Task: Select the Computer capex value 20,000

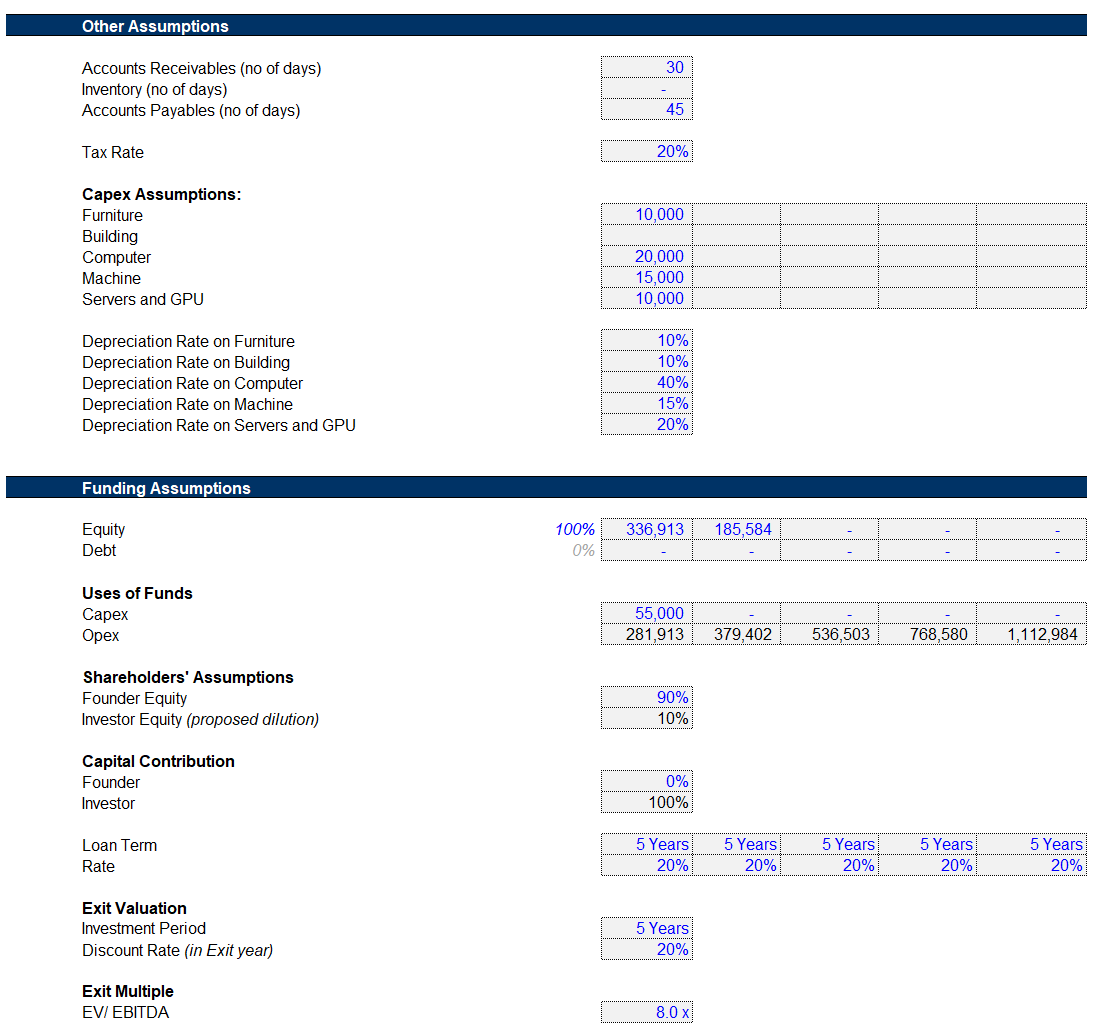Action: pyautogui.click(x=646, y=257)
